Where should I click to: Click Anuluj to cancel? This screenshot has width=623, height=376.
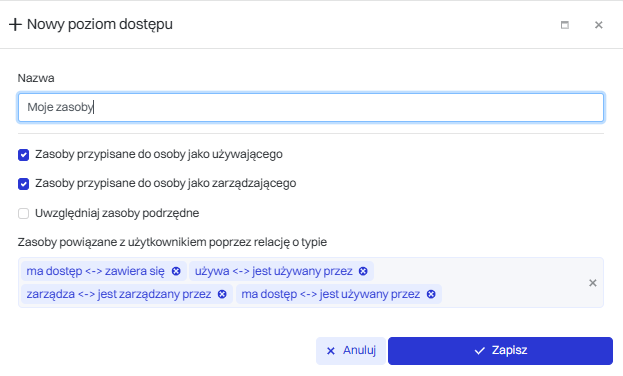click(351, 351)
